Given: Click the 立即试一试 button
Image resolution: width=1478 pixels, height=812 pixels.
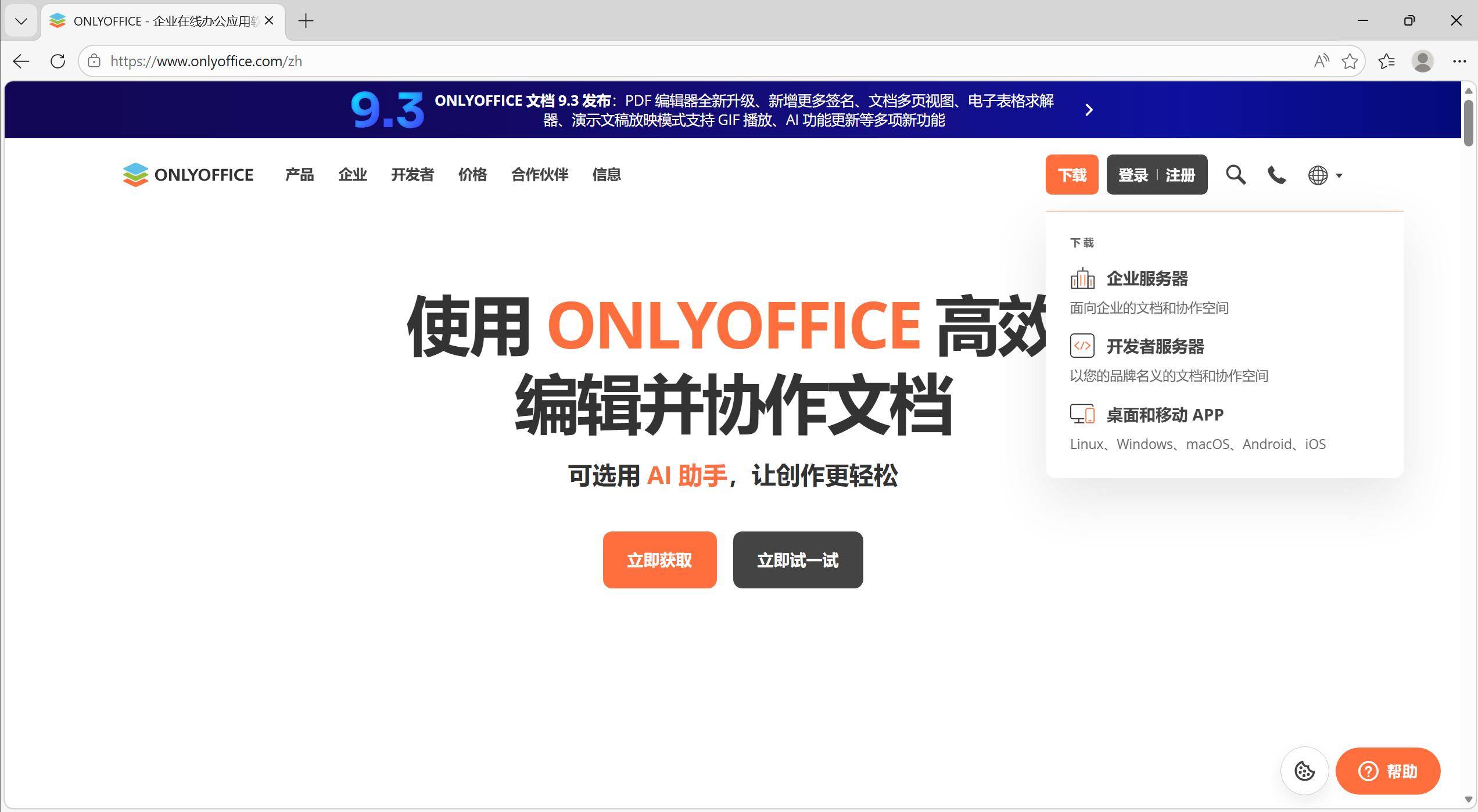Looking at the screenshot, I should click(x=798, y=560).
